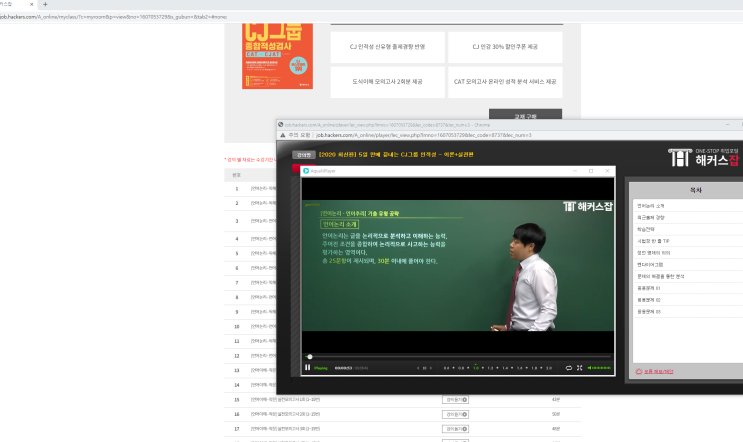Click lecture title in row 15
The height and width of the screenshot is (442, 743).
(285, 400)
